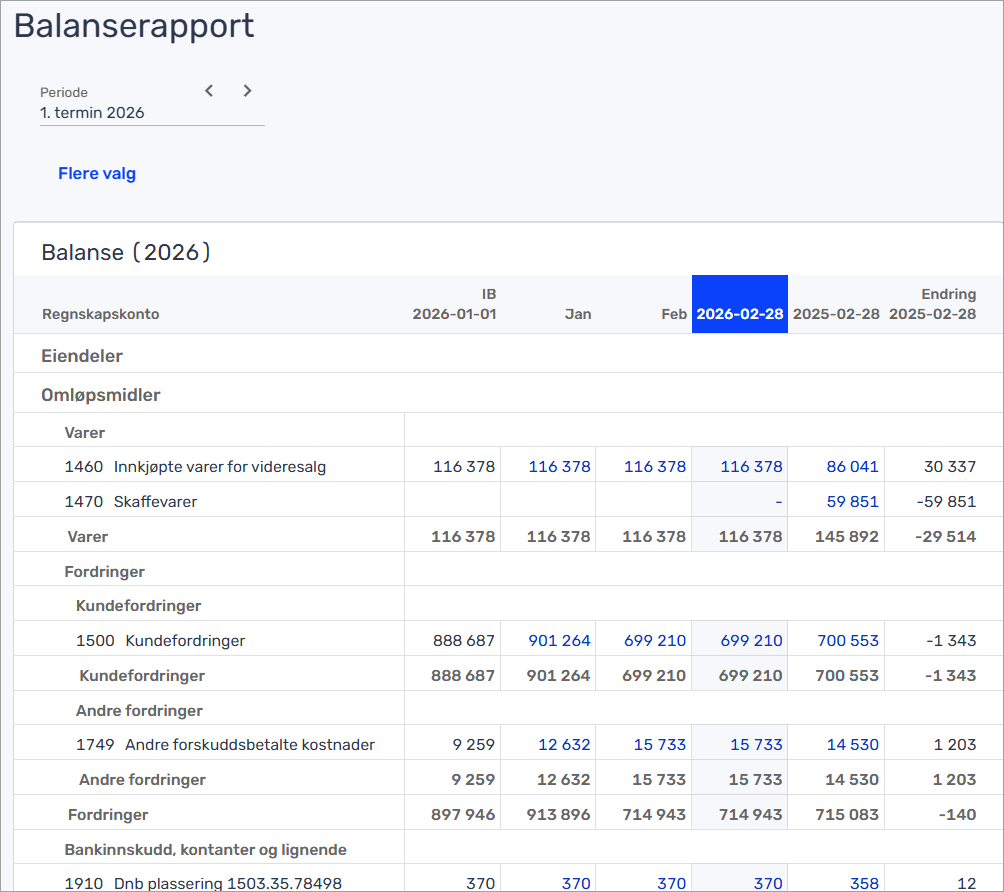Open February Kundefordringer amount 699 210

pyautogui.click(x=655, y=641)
